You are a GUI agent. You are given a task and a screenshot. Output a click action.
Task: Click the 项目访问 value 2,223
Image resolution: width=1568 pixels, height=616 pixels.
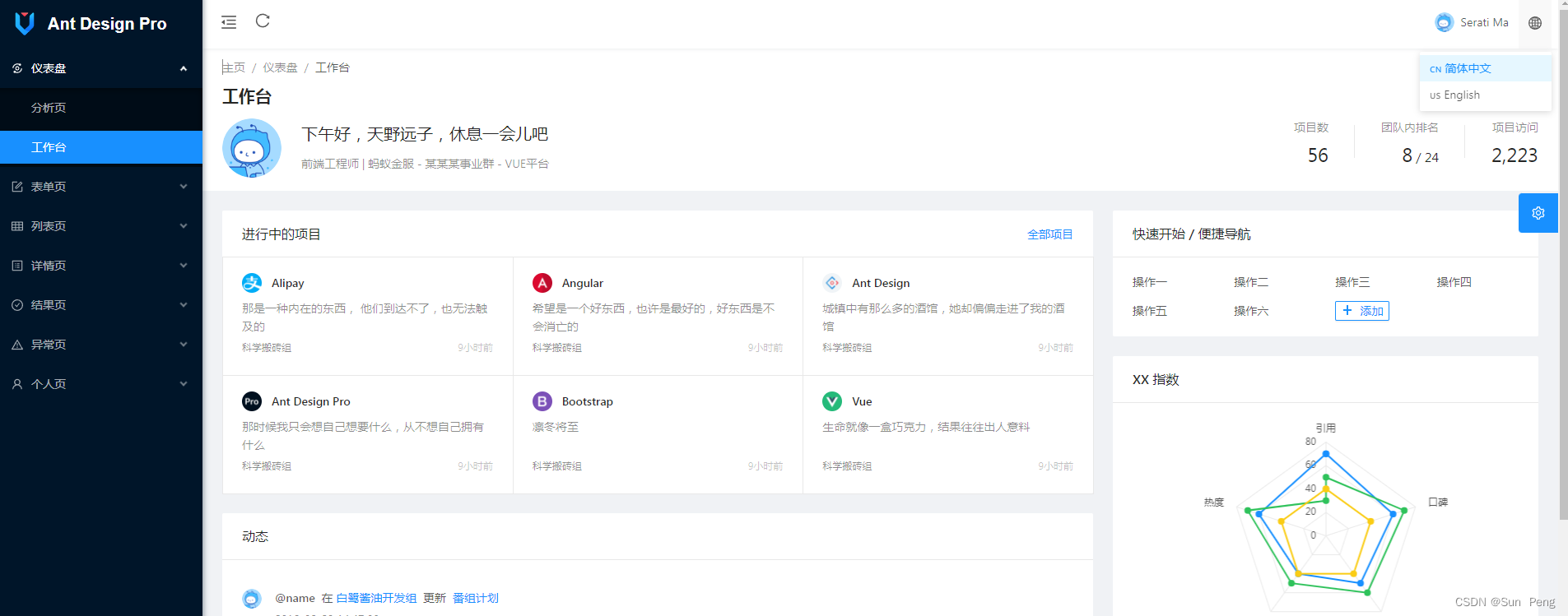(1514, 155)
